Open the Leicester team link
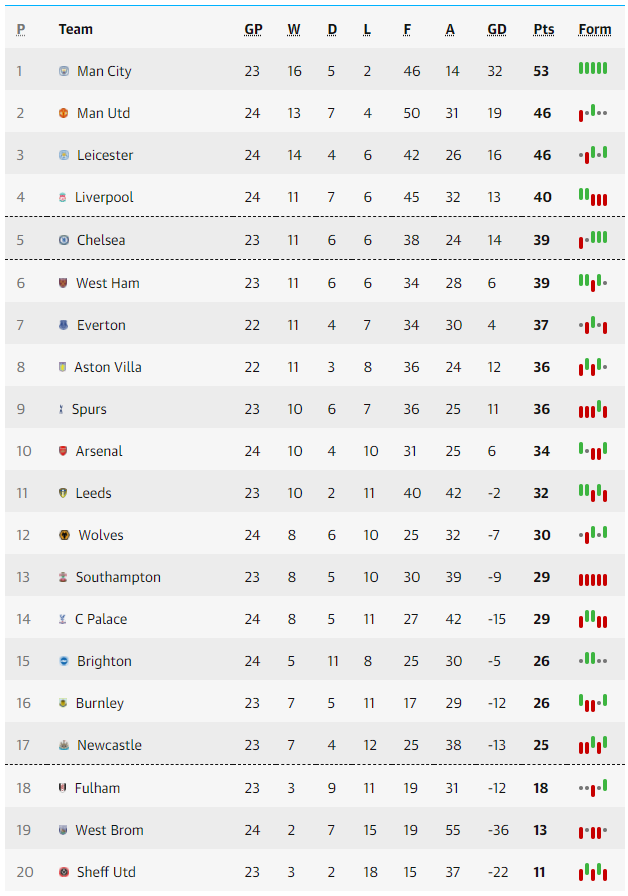The height and width of the screenshot is (896, 628). pyautogui.click(x=105, y=155)
